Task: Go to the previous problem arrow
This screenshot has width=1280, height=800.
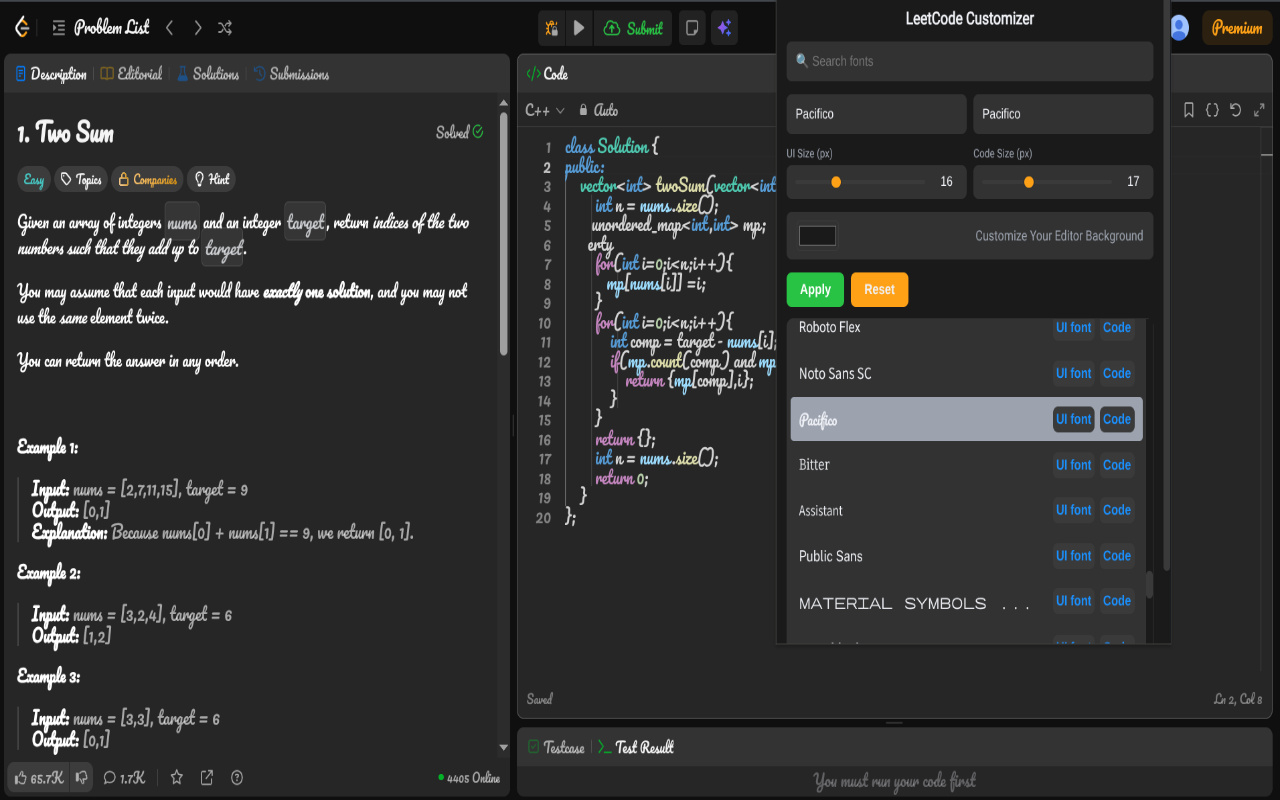Action: click(x=170, y=28)
